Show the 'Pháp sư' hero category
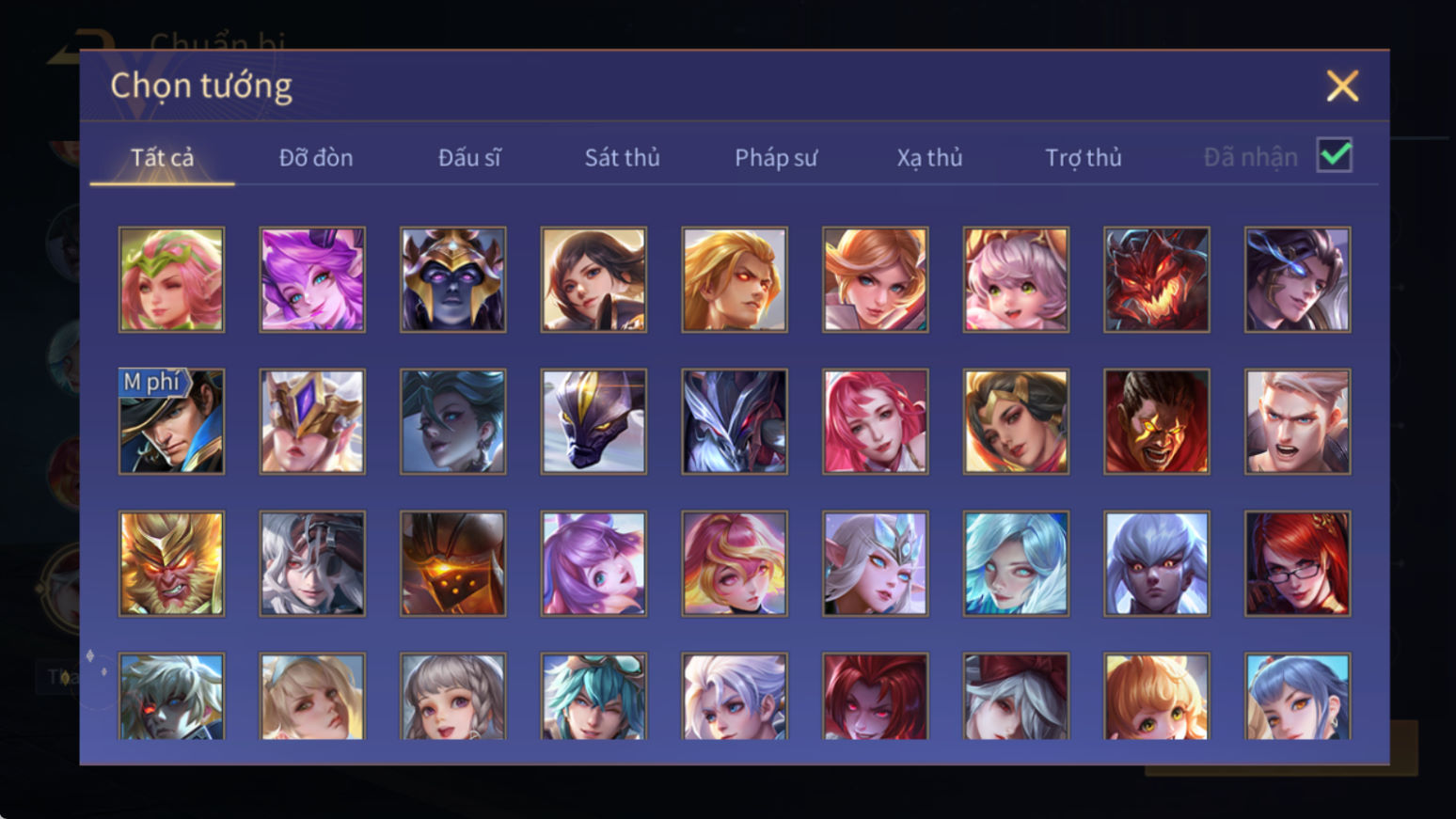The width and height of the screenshot is (1456, 819). [x=776, y=157]
